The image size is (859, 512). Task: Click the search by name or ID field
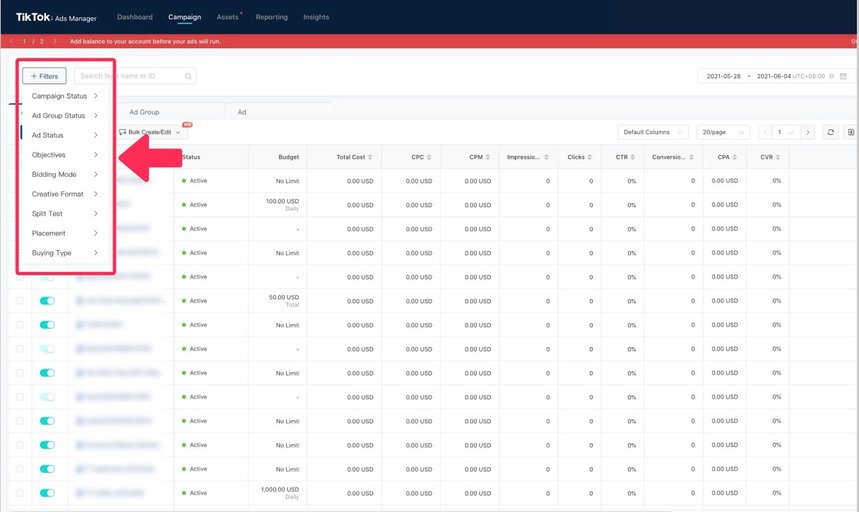(x=128, y=76)
